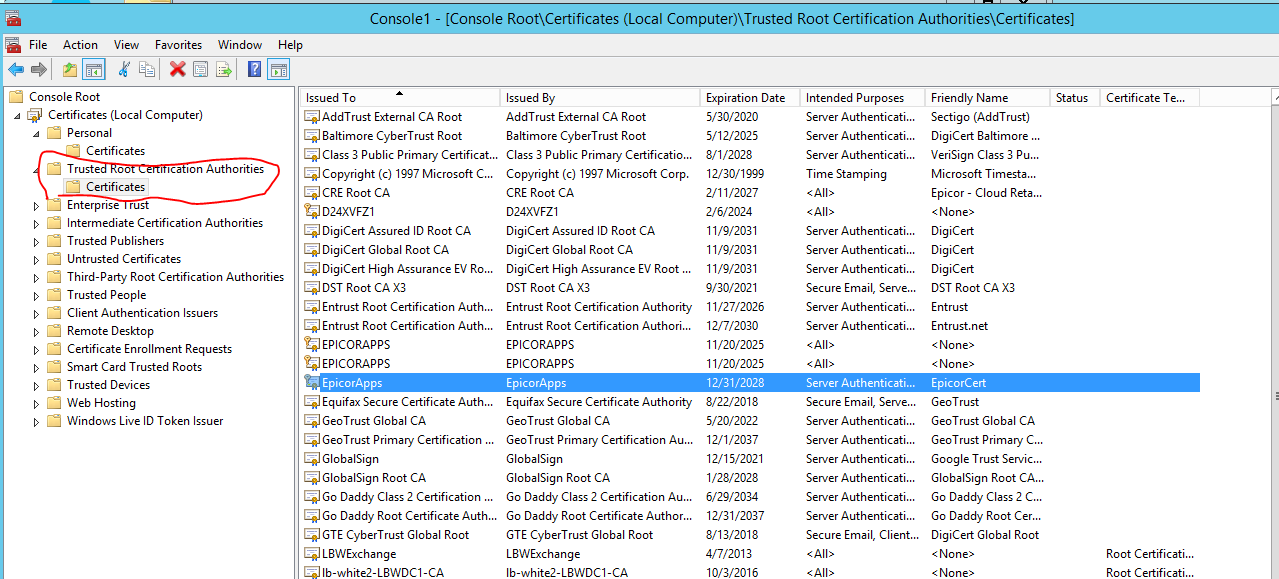The image size is (1279, 579).
Task: Select the DST Root CA X3 certificate
Action: coord(364,288)
